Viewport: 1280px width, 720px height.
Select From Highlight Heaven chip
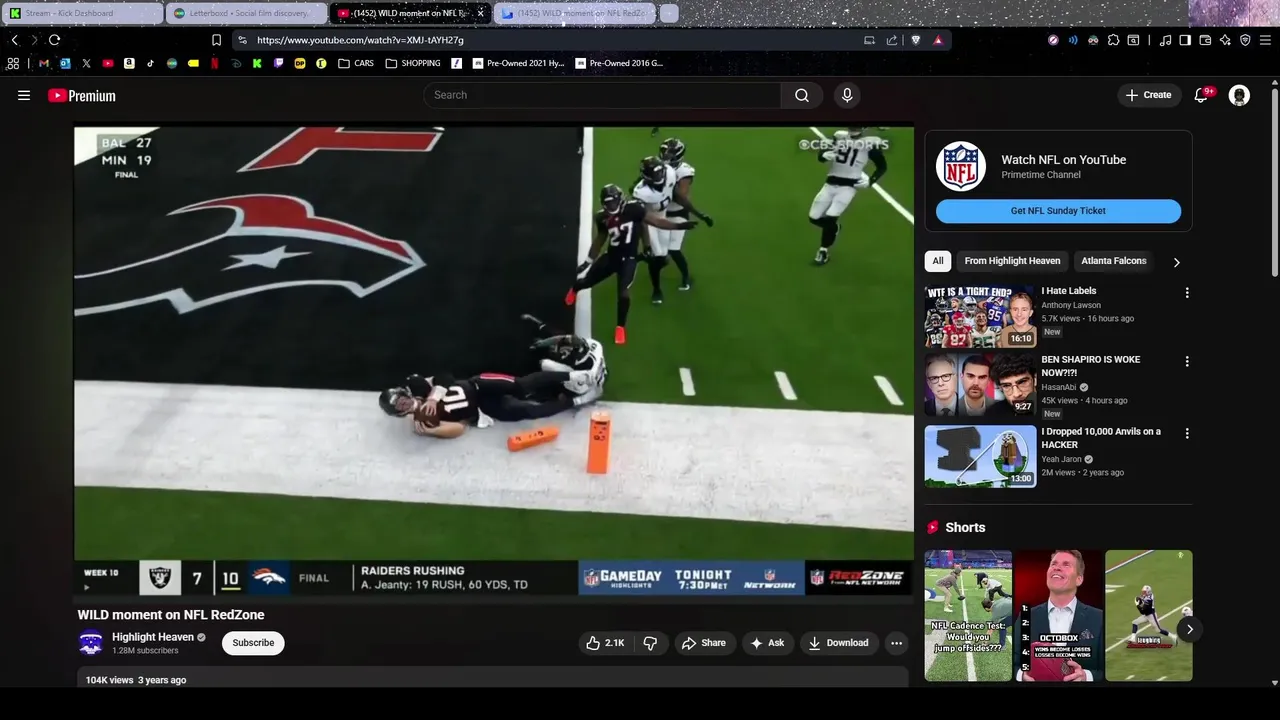click(x=1012, y=261)
